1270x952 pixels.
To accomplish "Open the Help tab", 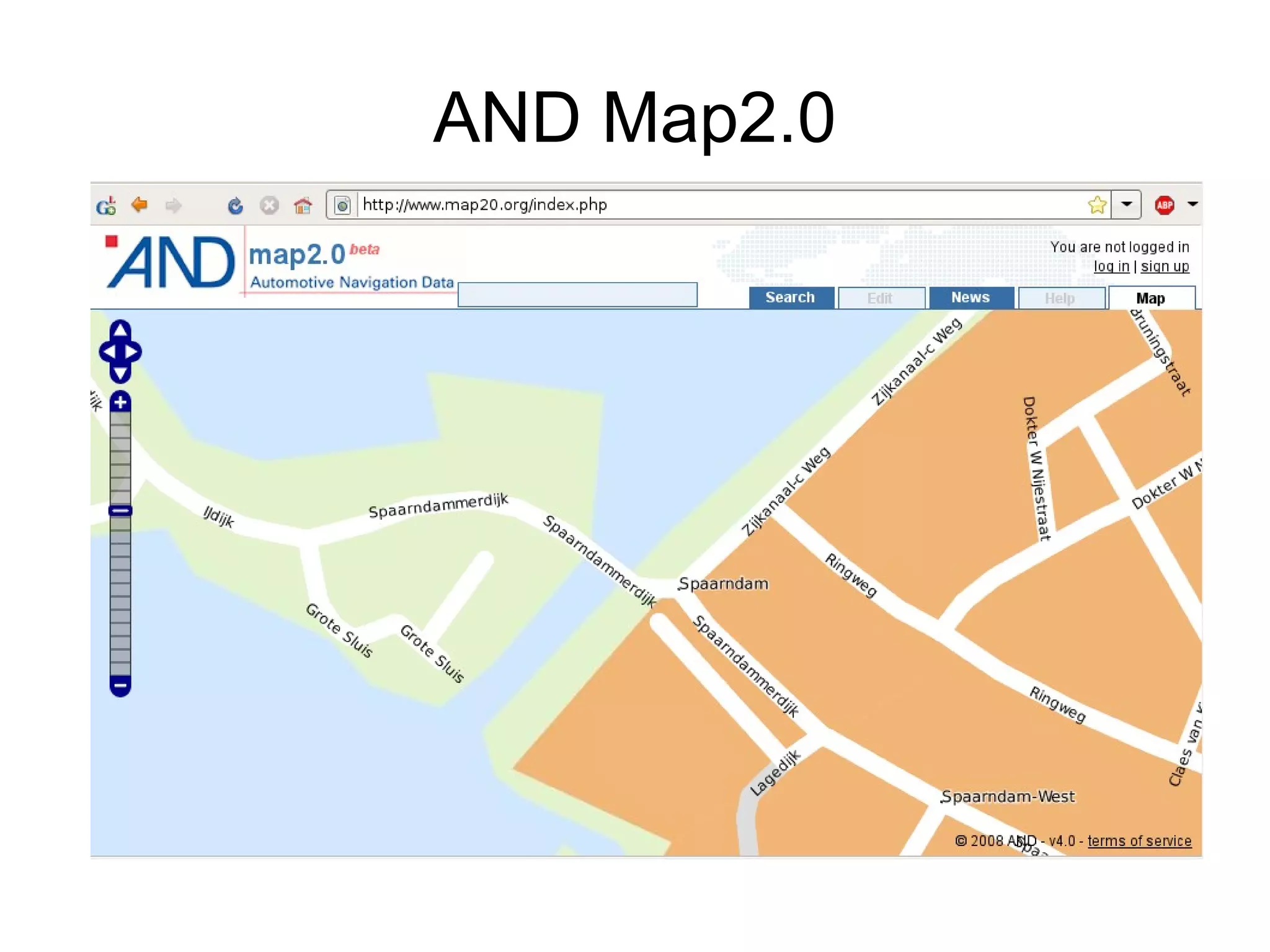I will (1061, 298).
